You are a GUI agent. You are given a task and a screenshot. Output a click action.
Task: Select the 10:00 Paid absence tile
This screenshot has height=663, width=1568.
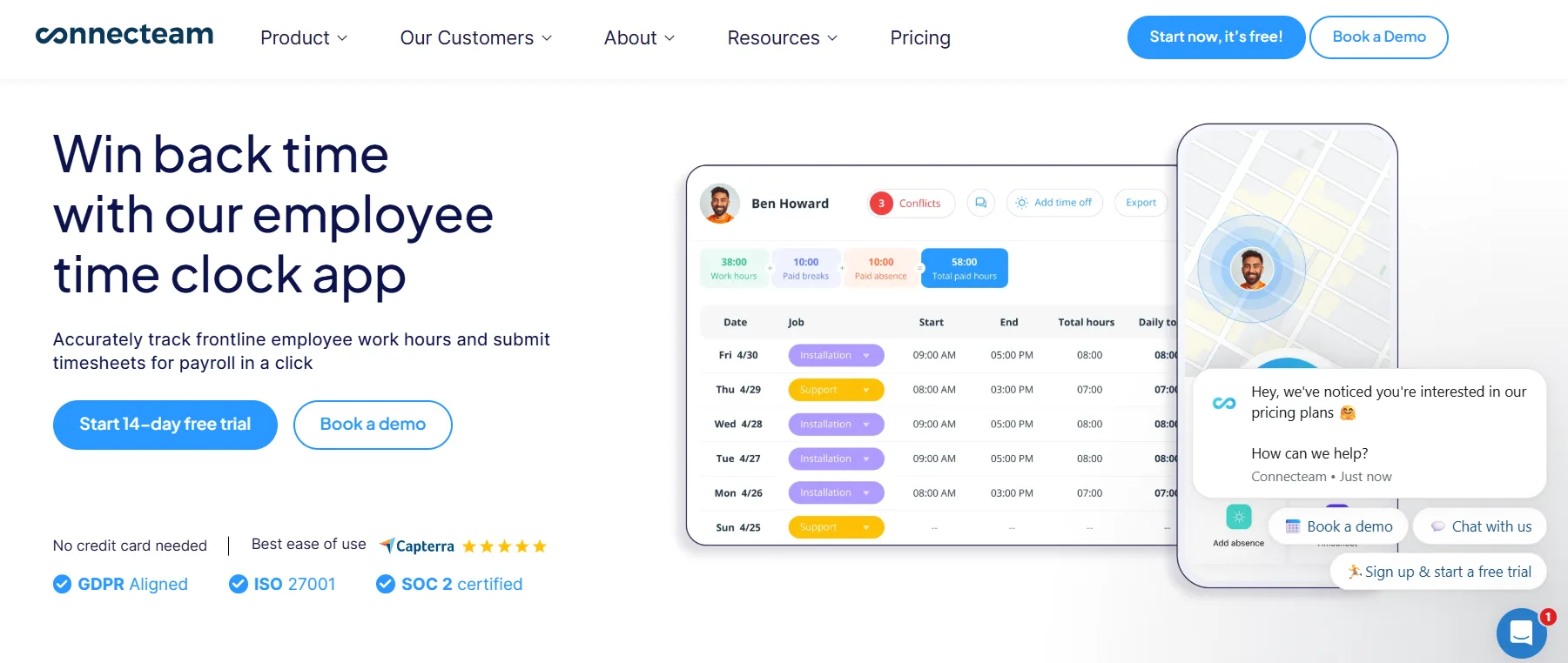click(881, 268)
